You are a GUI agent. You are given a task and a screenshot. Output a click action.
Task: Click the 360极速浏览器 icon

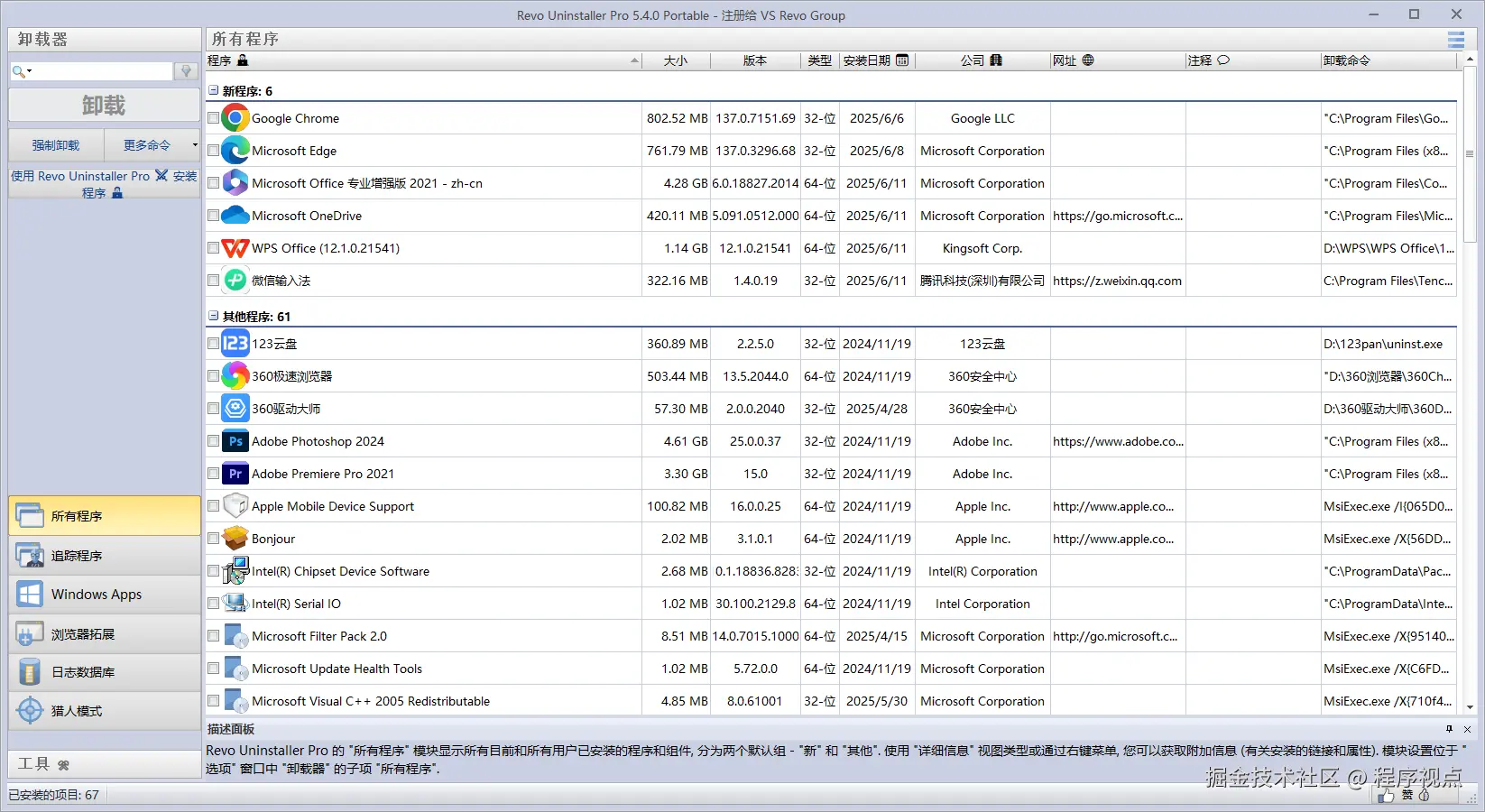click(235, 376)
